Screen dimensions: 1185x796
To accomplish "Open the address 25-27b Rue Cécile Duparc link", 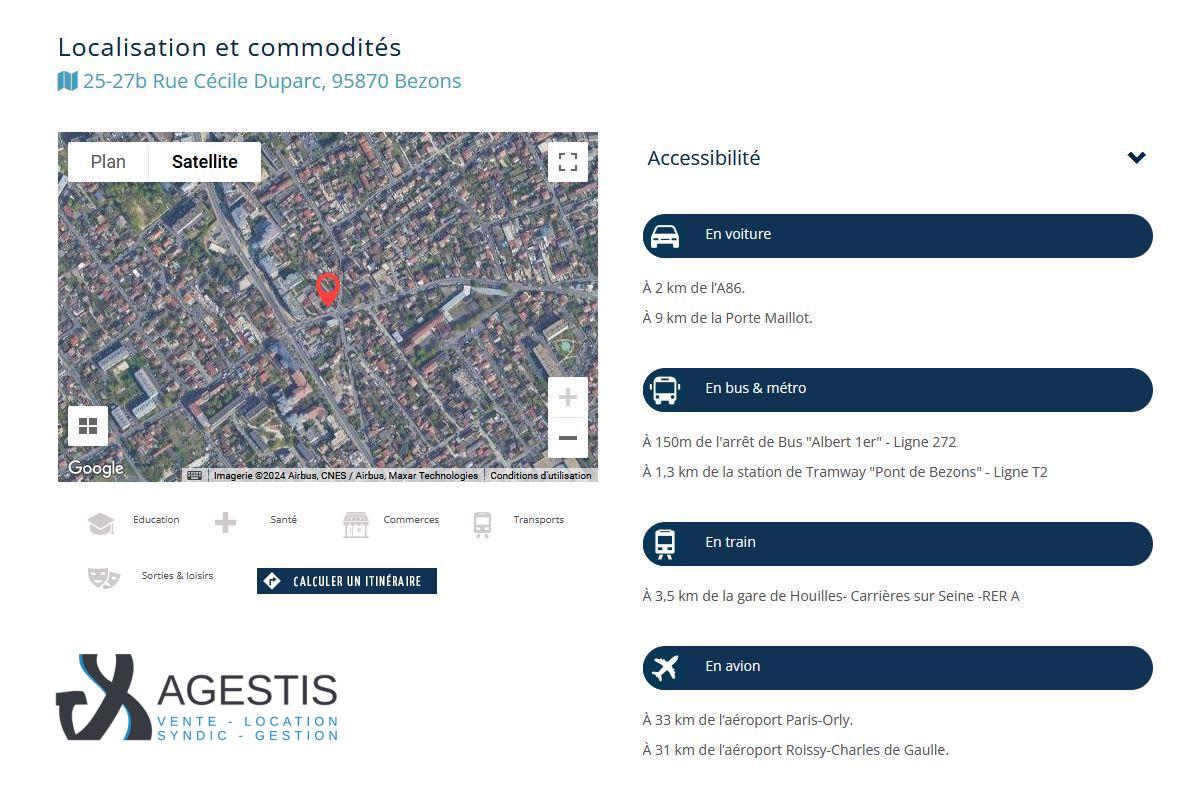I will 271,81.
